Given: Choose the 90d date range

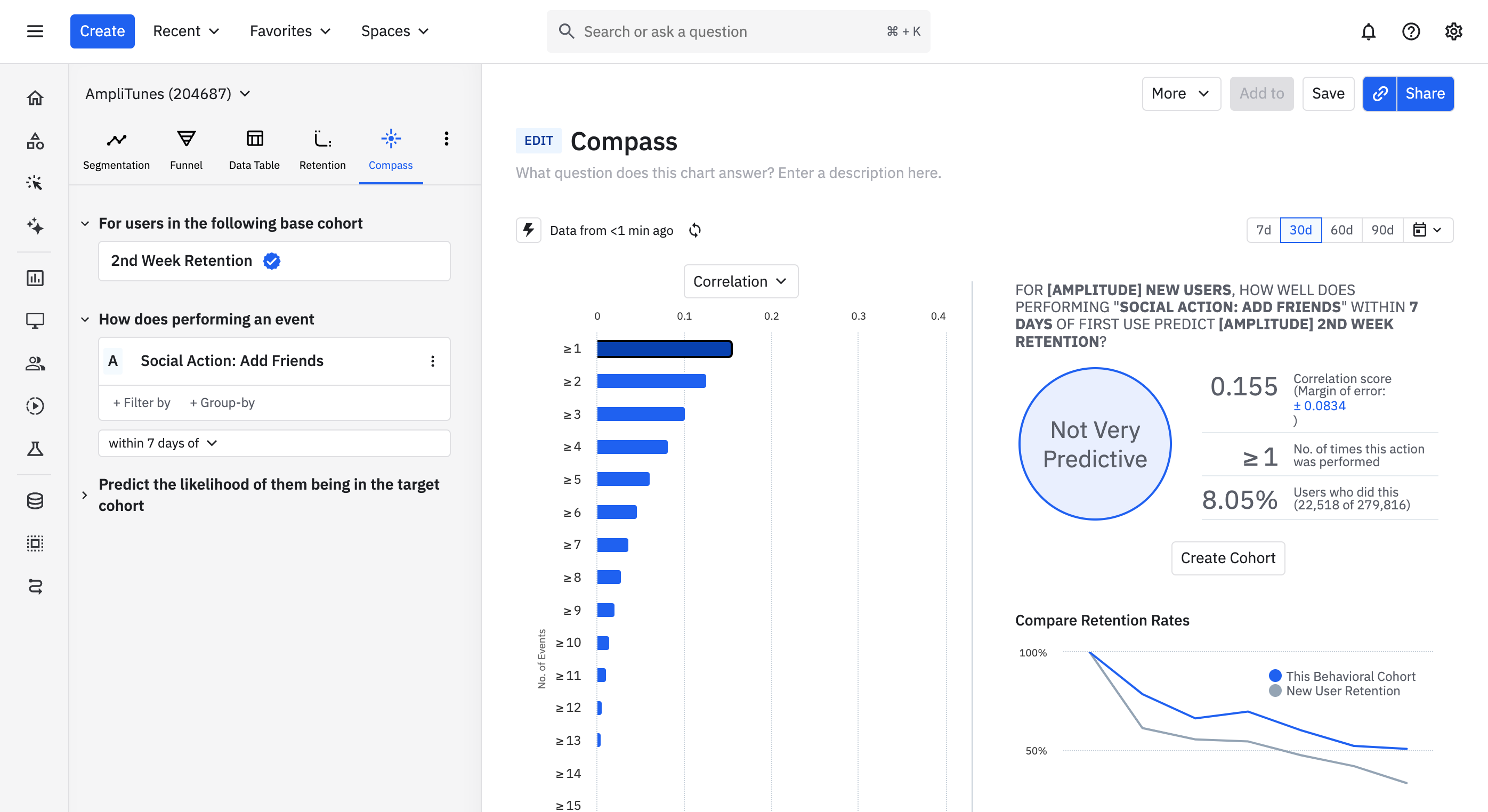Looking at the screenshot, I should point(1382,230).
